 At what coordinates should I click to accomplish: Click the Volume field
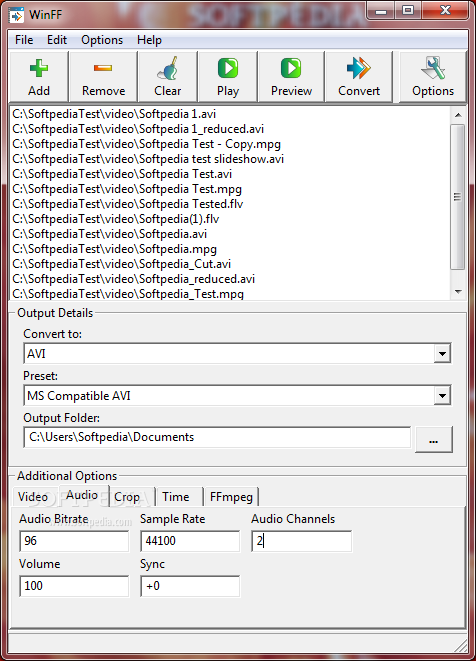click(x=74, y=586)
